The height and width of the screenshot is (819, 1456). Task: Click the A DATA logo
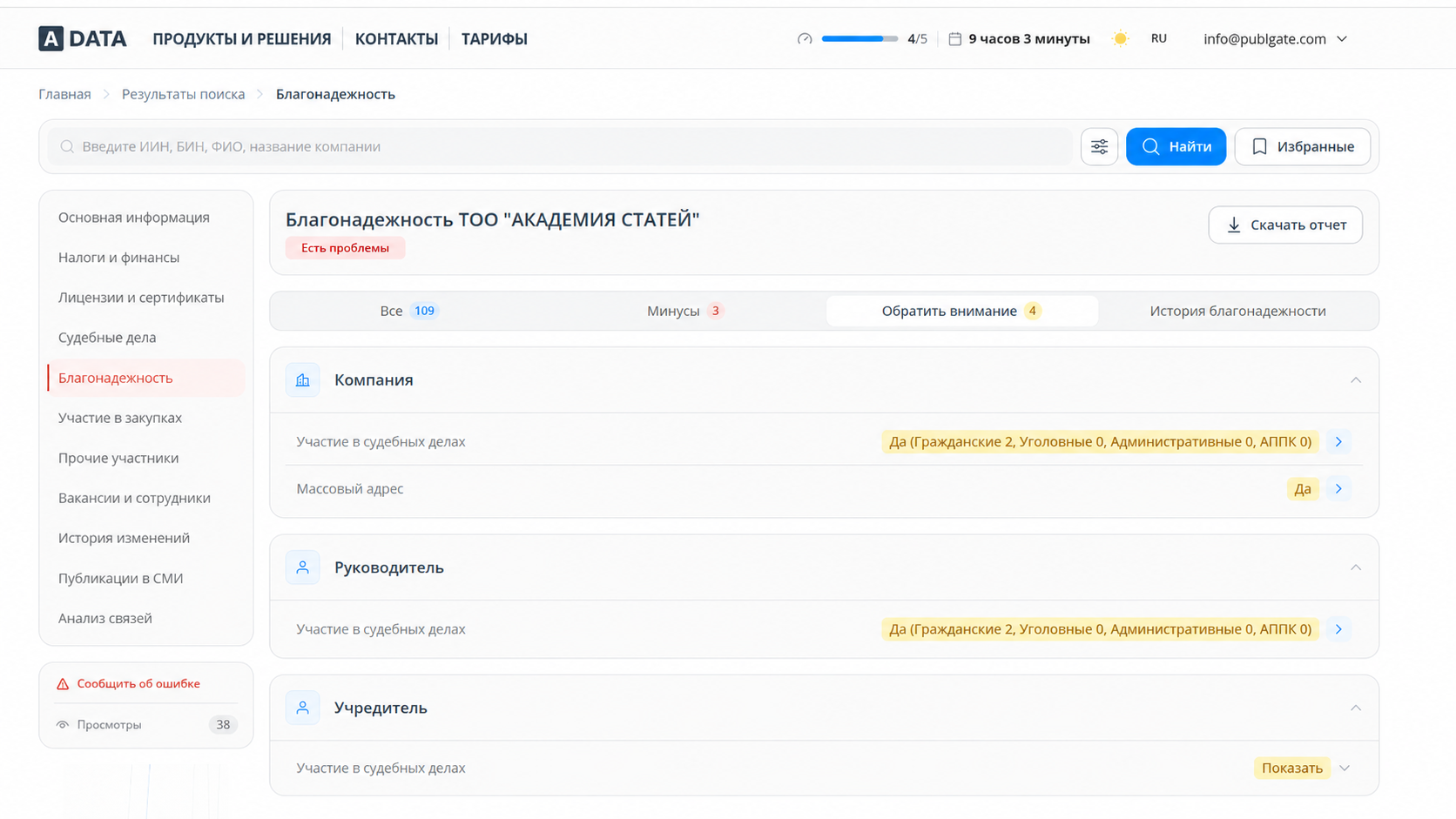[x=83, y=38]
